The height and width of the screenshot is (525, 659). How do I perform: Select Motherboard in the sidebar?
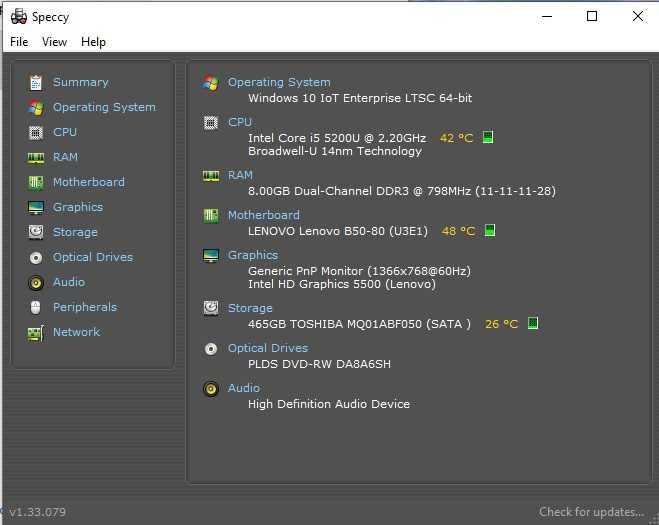pyautogui.click(x=89, y=182)
